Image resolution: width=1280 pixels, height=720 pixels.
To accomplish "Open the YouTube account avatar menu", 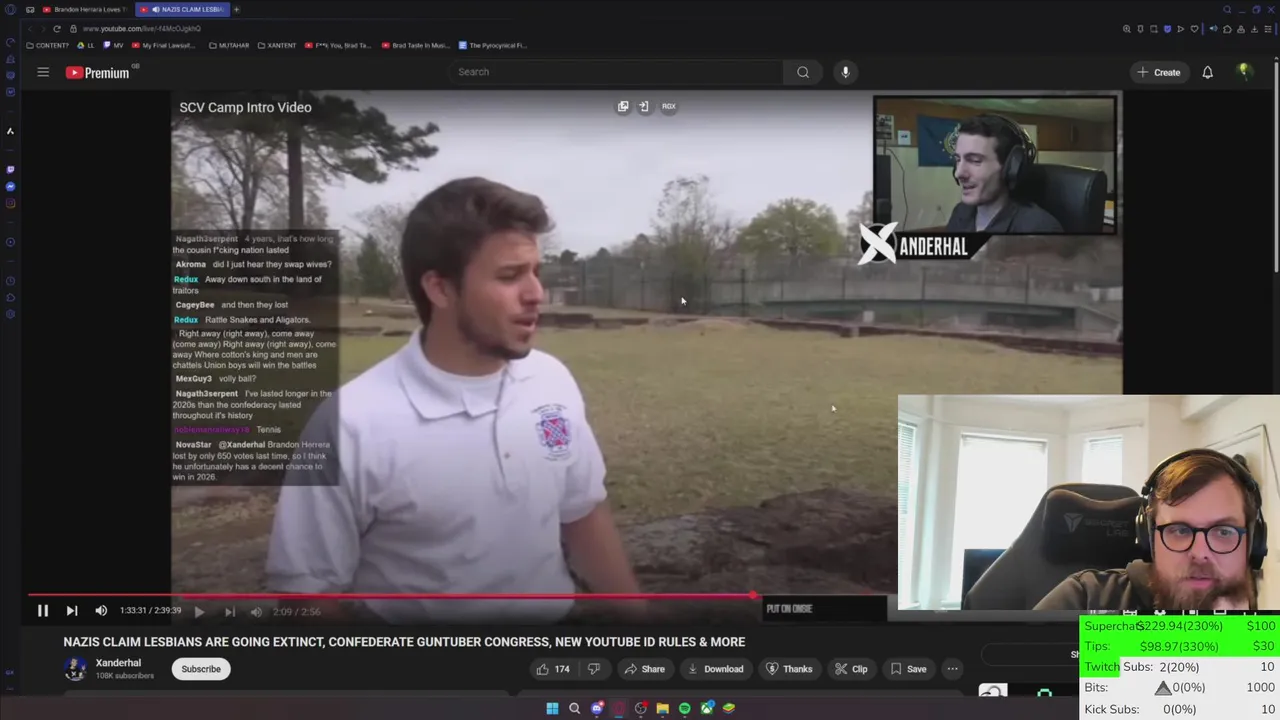I will click(x=1244, y=72).
